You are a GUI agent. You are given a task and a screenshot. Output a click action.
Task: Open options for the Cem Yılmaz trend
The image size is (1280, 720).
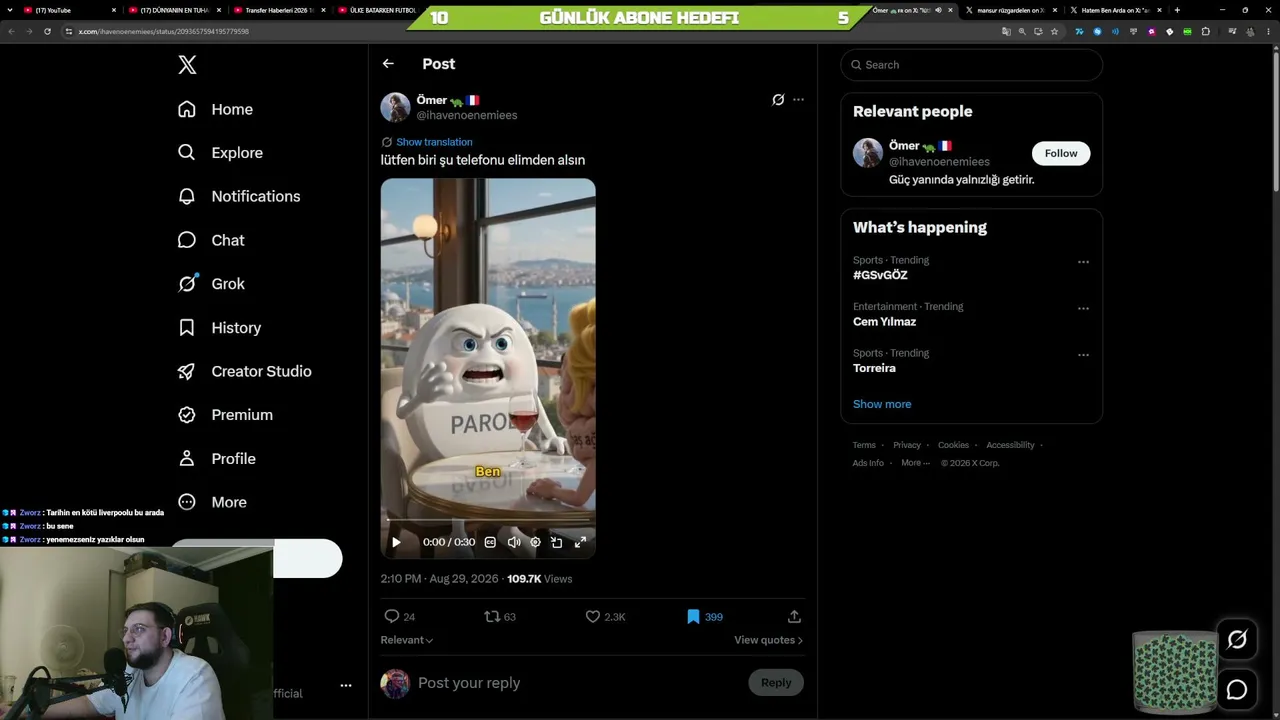1083,309
